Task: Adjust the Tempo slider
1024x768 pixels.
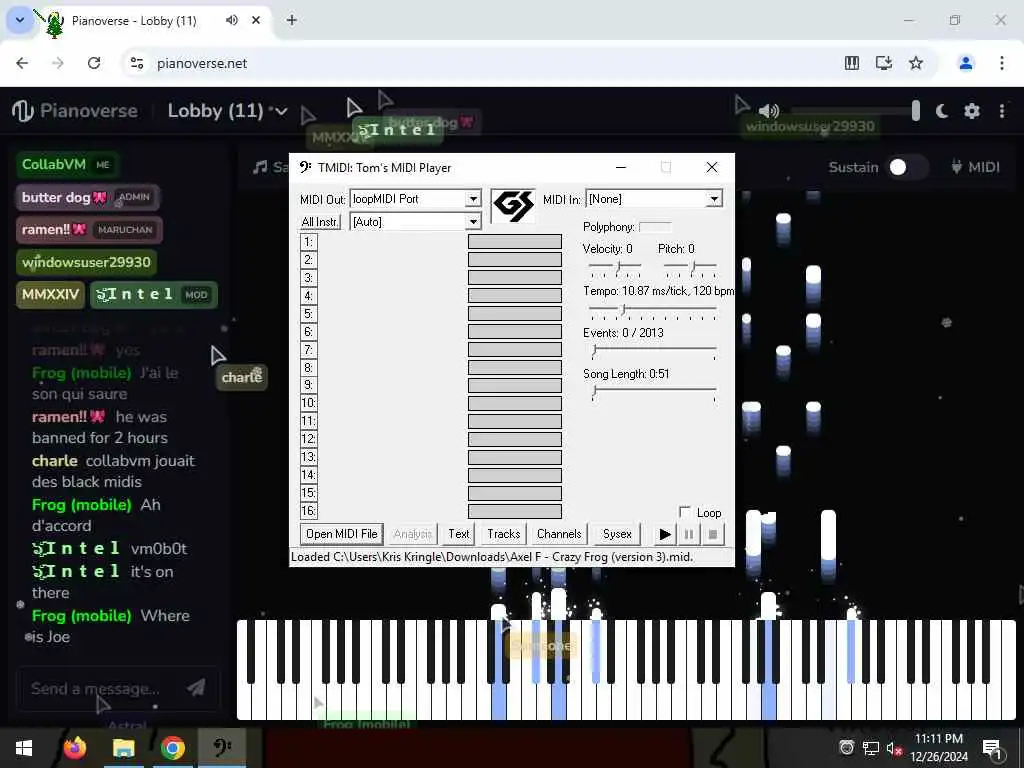Action: [x=652, y=310]
